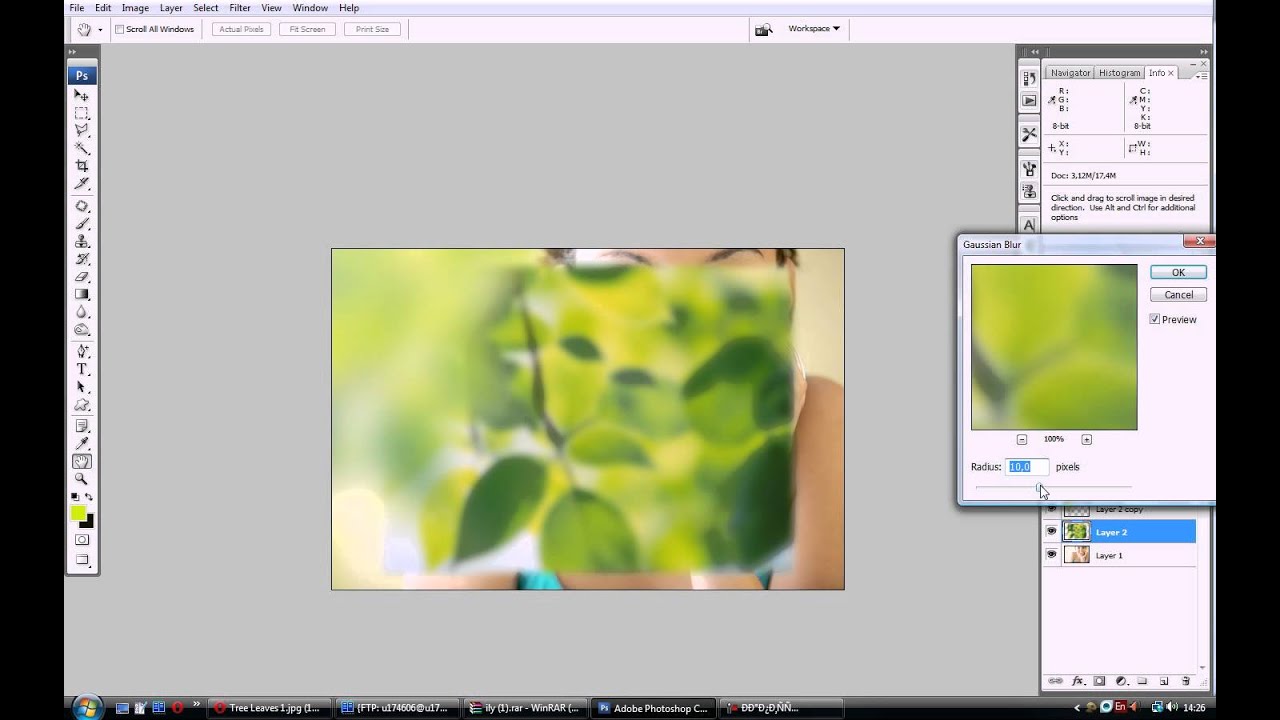
Task: Open the Filter menu
Action: 240,8
